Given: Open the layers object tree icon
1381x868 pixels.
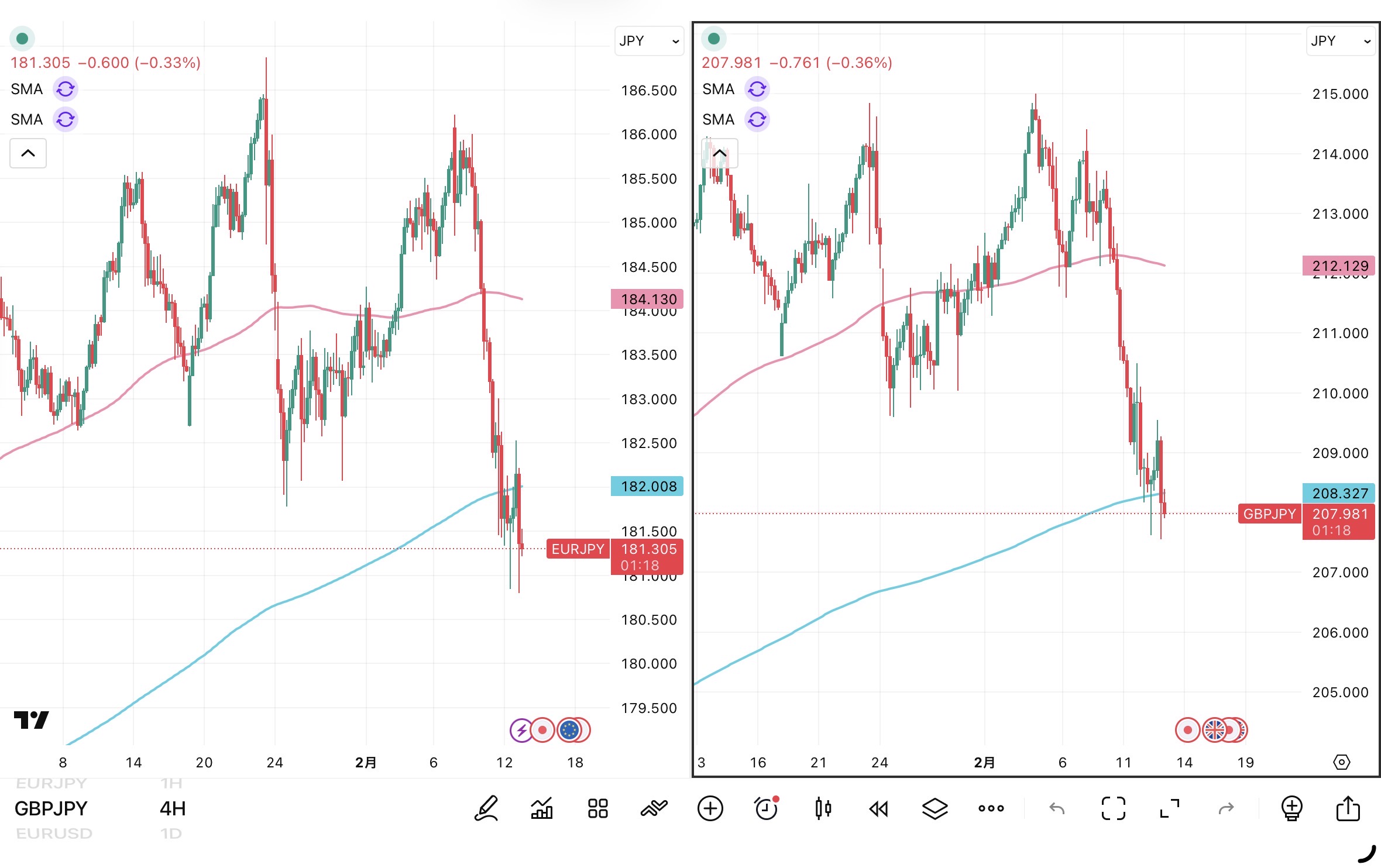Looking at the screenshot, I should point(935,808).
